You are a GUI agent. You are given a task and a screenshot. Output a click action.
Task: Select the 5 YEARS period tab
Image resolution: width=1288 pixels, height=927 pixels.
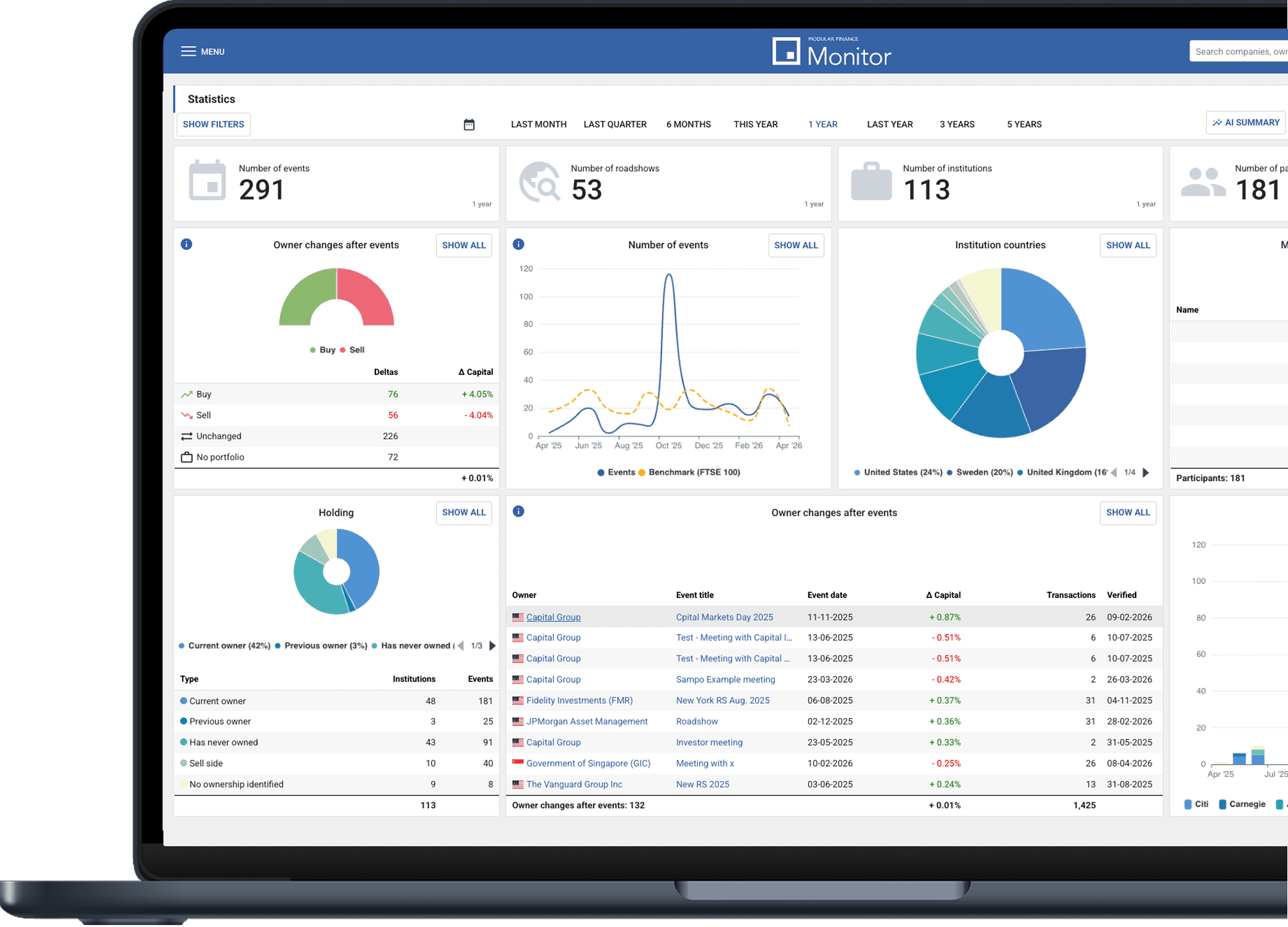pyautogui.click(x=1024, y=124)
